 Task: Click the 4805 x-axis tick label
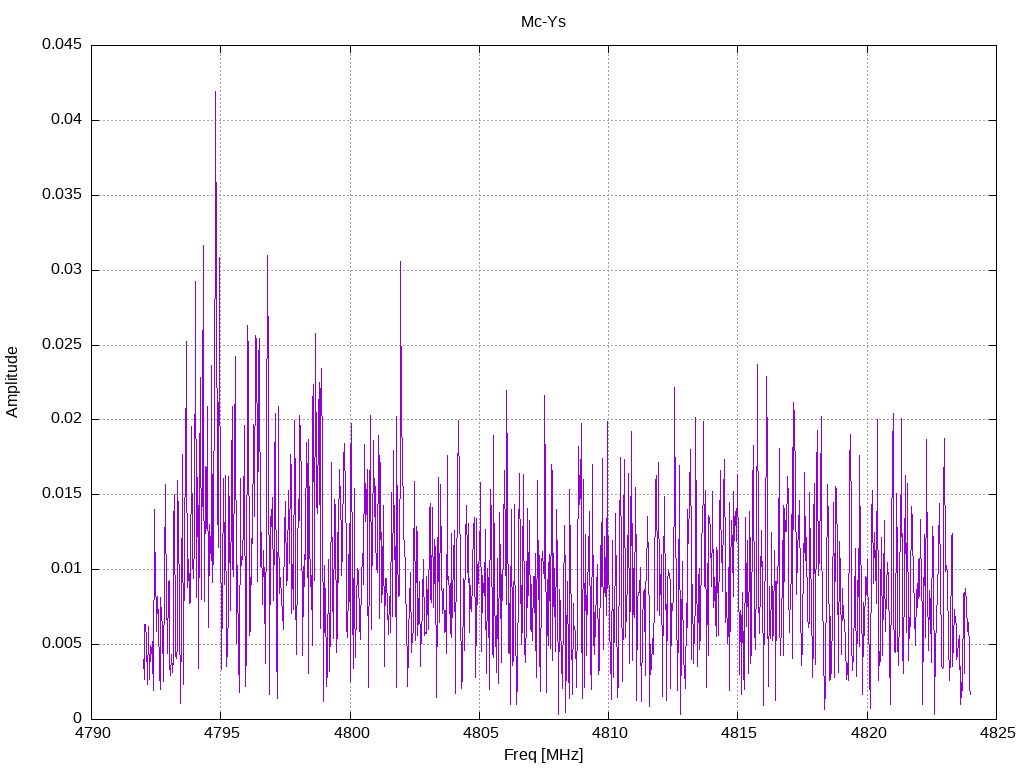(x=479, y=734)
